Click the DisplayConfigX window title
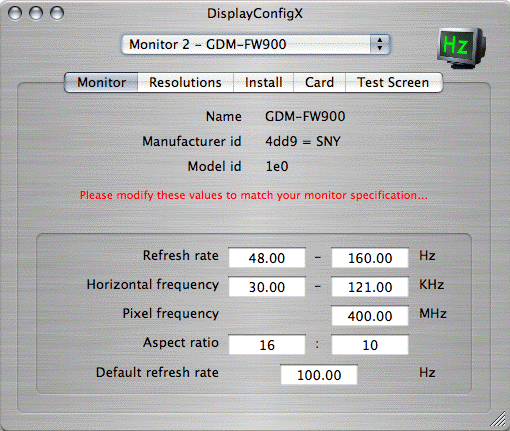Image resolution: width=510 pixels, height=431 pixels. coord(255,14)
